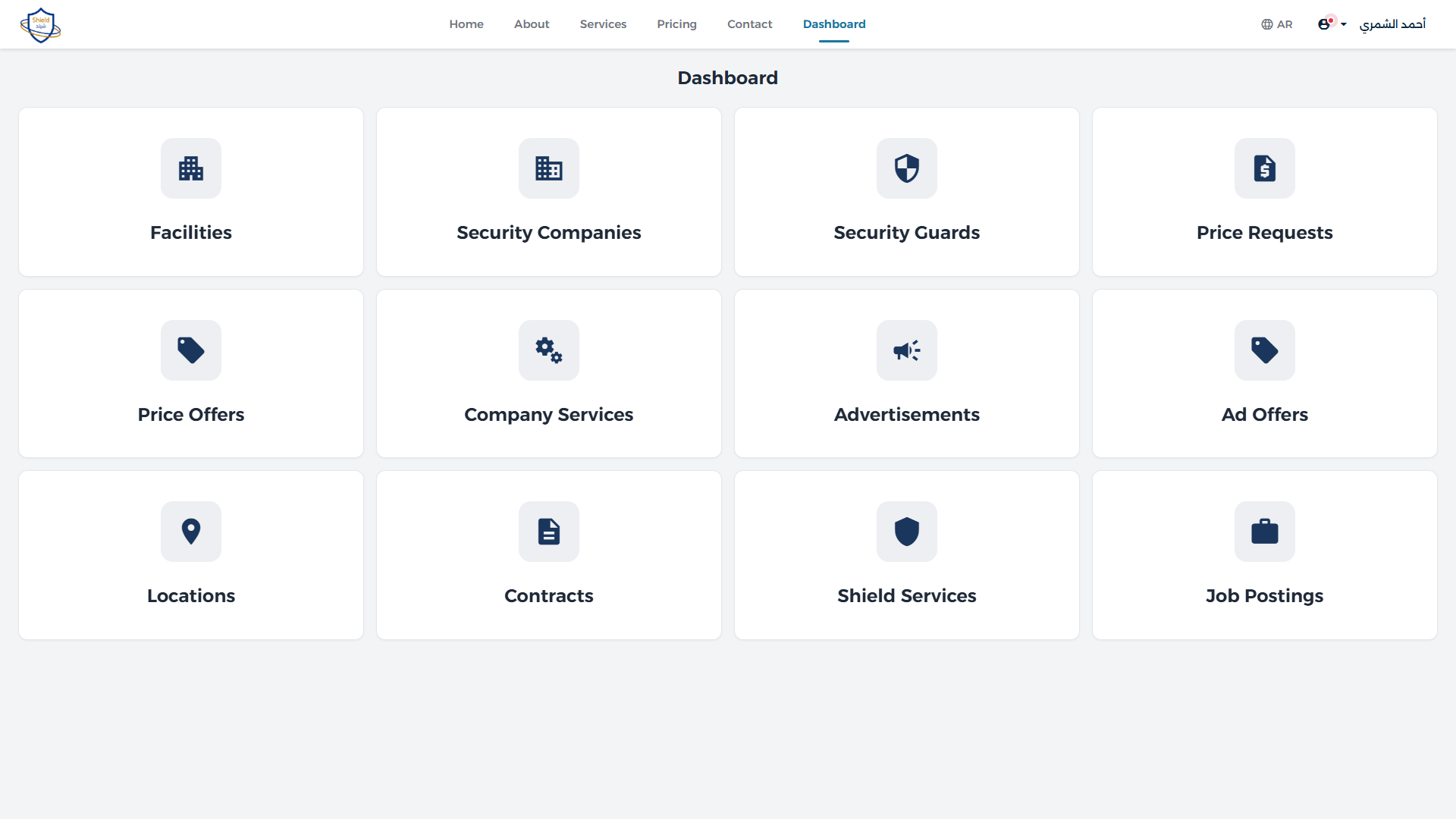Viewport: 1456px width, 819px height.
Task: Open the Security Guards shield icon
Action: (906, 168)
